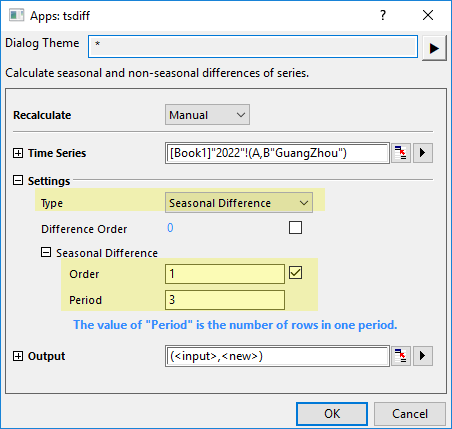This screenshot has width=452, height=429.
Task: Click the Recalculate label
Action: [42, 115]
